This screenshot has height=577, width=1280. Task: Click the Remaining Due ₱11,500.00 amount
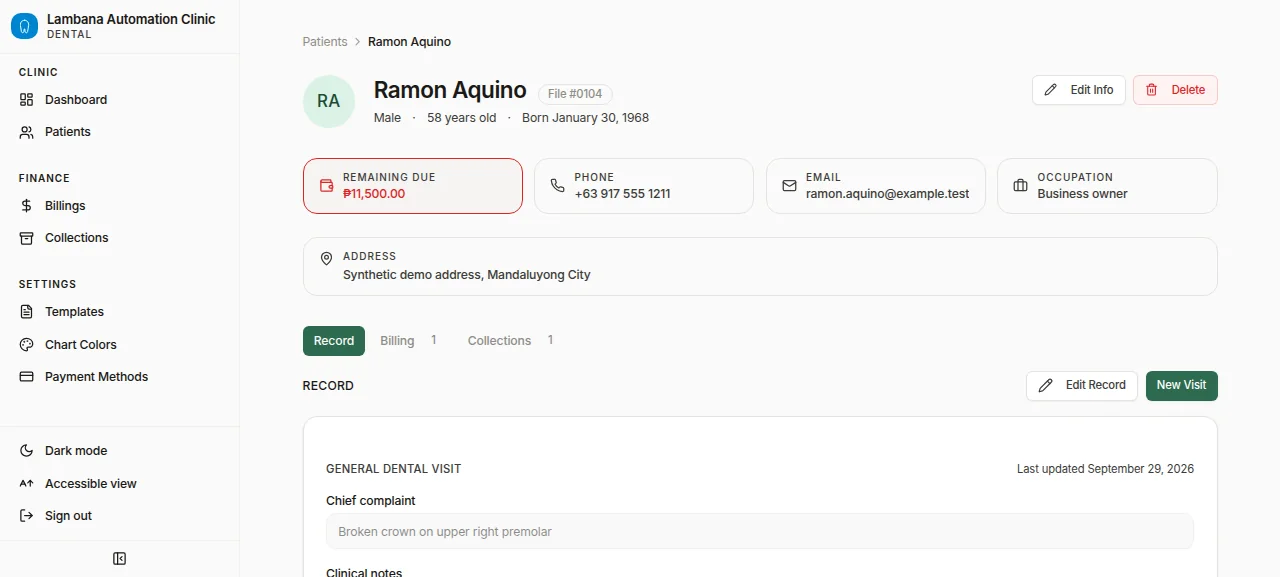[x=374, y=194]
